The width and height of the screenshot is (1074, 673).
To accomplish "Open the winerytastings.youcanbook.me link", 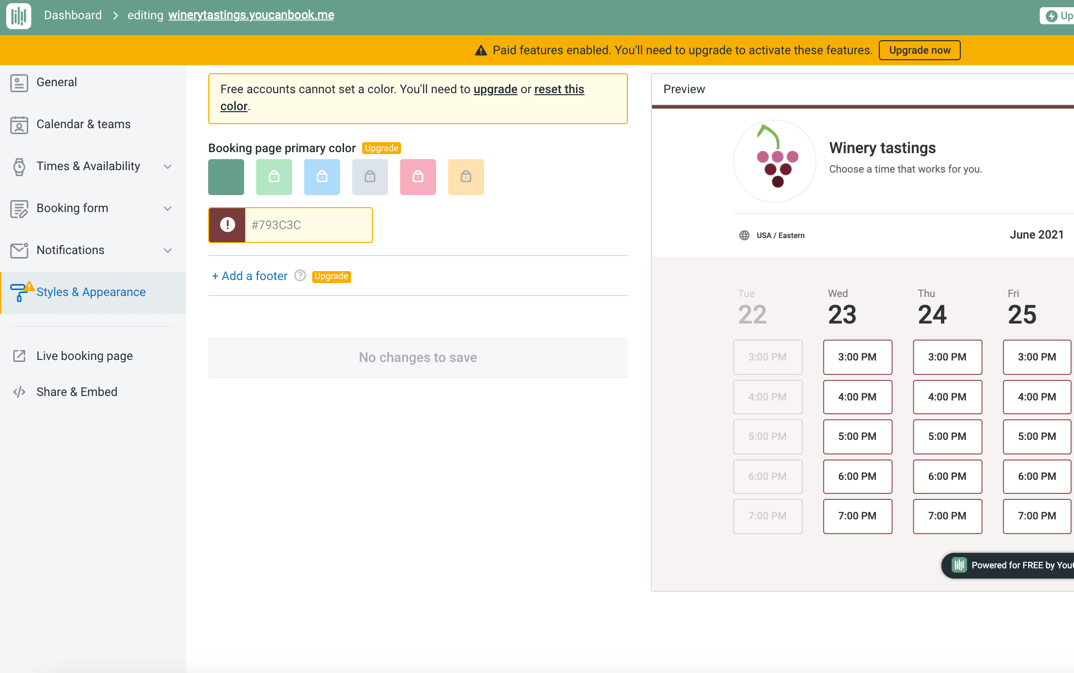I will (x=251, y=15).
